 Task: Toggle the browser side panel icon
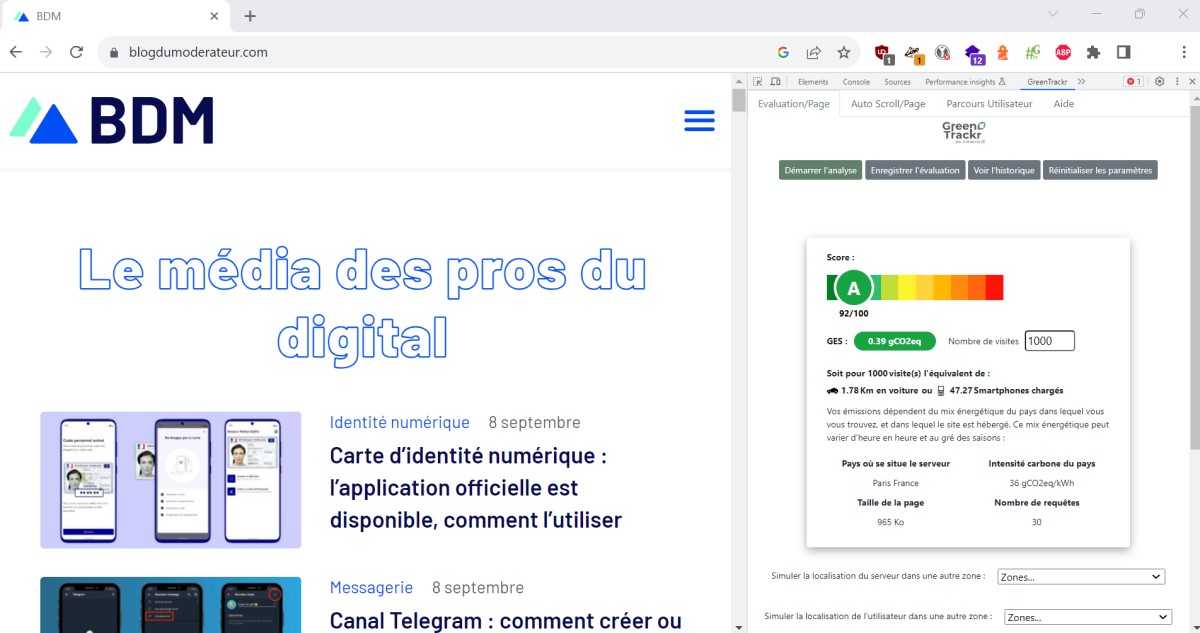[x=1123, y=52]
